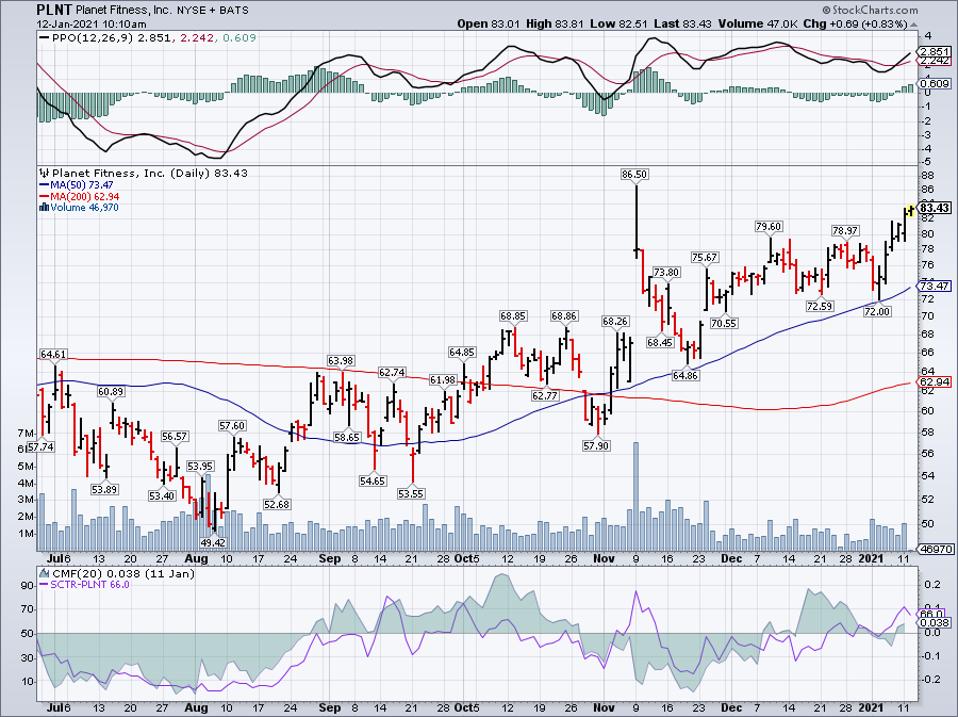This screenshot has height=717, width=958.
Task: Click the volume bars icon beside Volume 46,970
Action: click(44, 207)
